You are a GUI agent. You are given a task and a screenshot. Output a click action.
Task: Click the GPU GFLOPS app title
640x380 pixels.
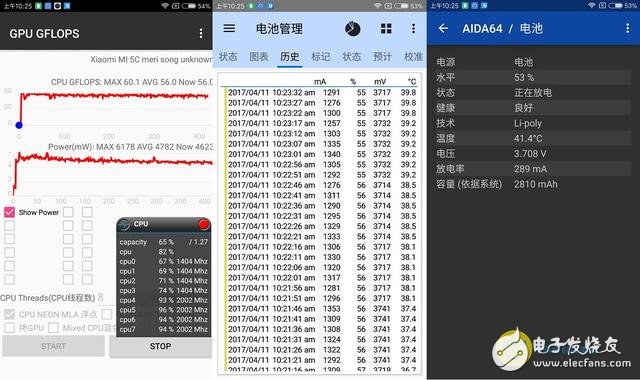(44, 34)
